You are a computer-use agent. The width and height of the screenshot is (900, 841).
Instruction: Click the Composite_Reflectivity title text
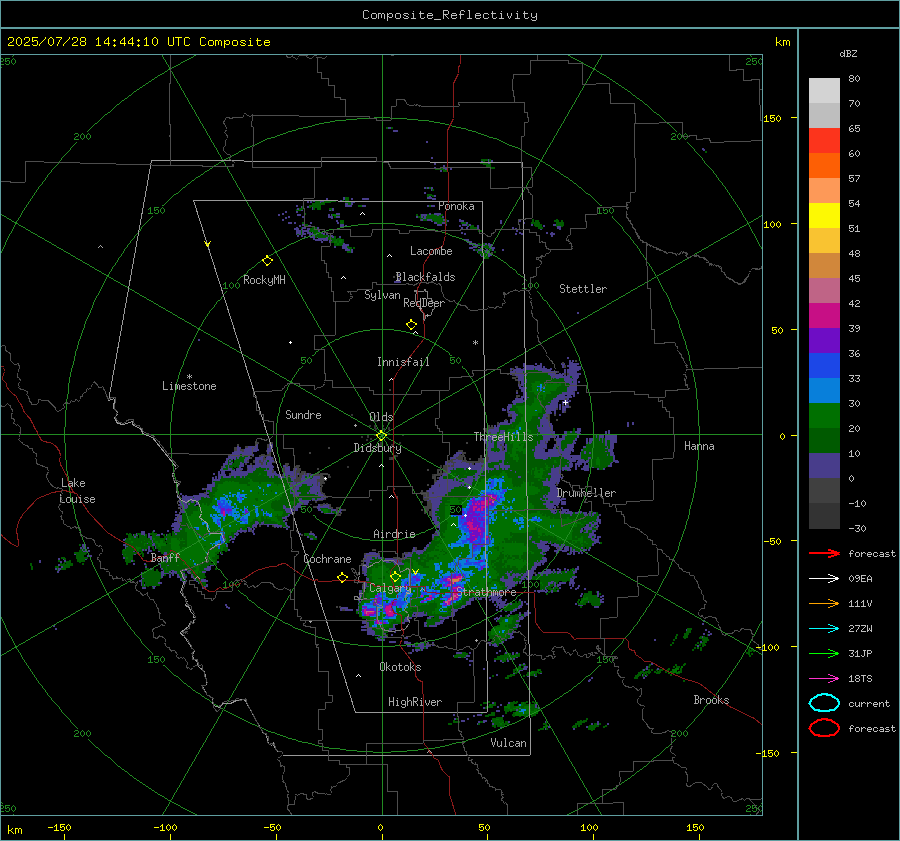click(x=449, y=15)
